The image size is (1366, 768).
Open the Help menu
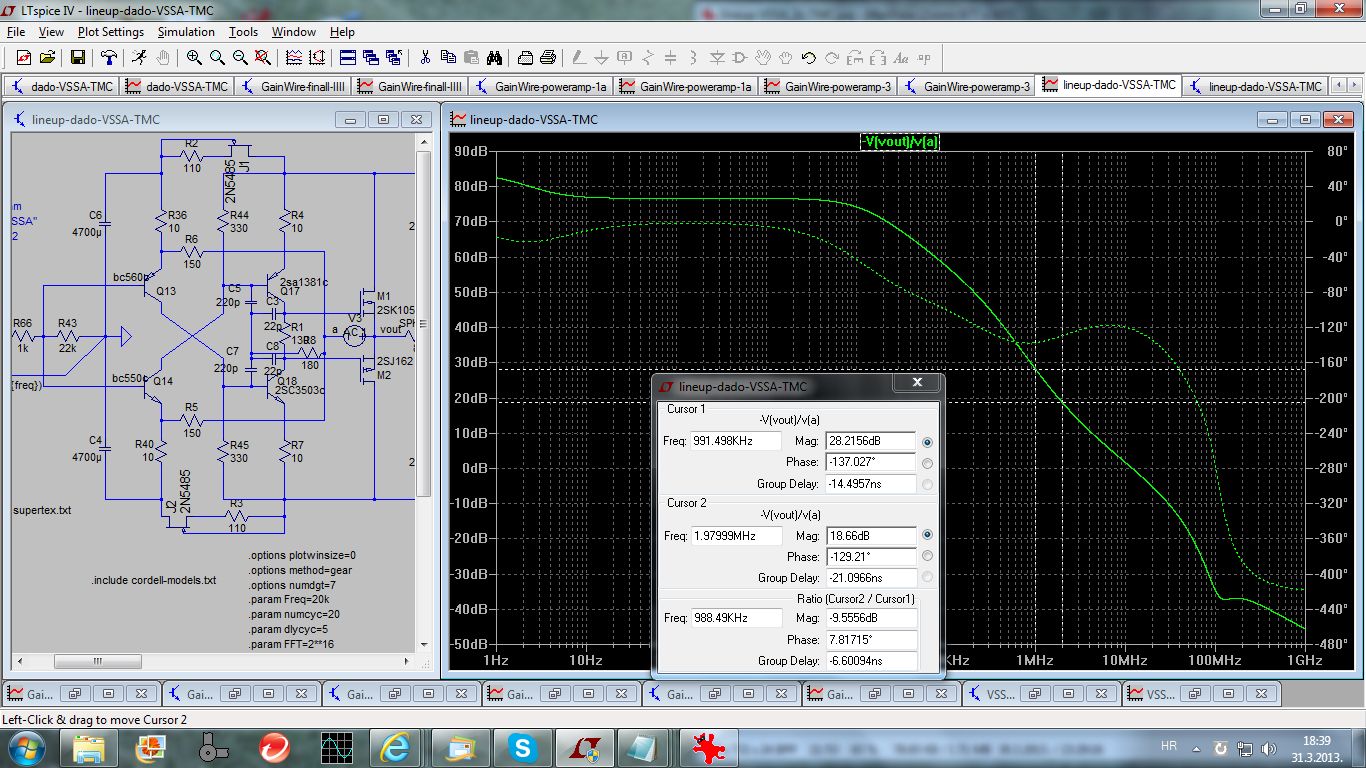point(342,32)
